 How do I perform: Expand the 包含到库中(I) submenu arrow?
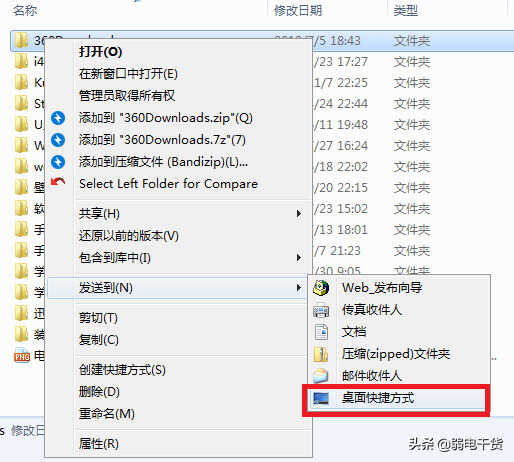coord(299,258)
